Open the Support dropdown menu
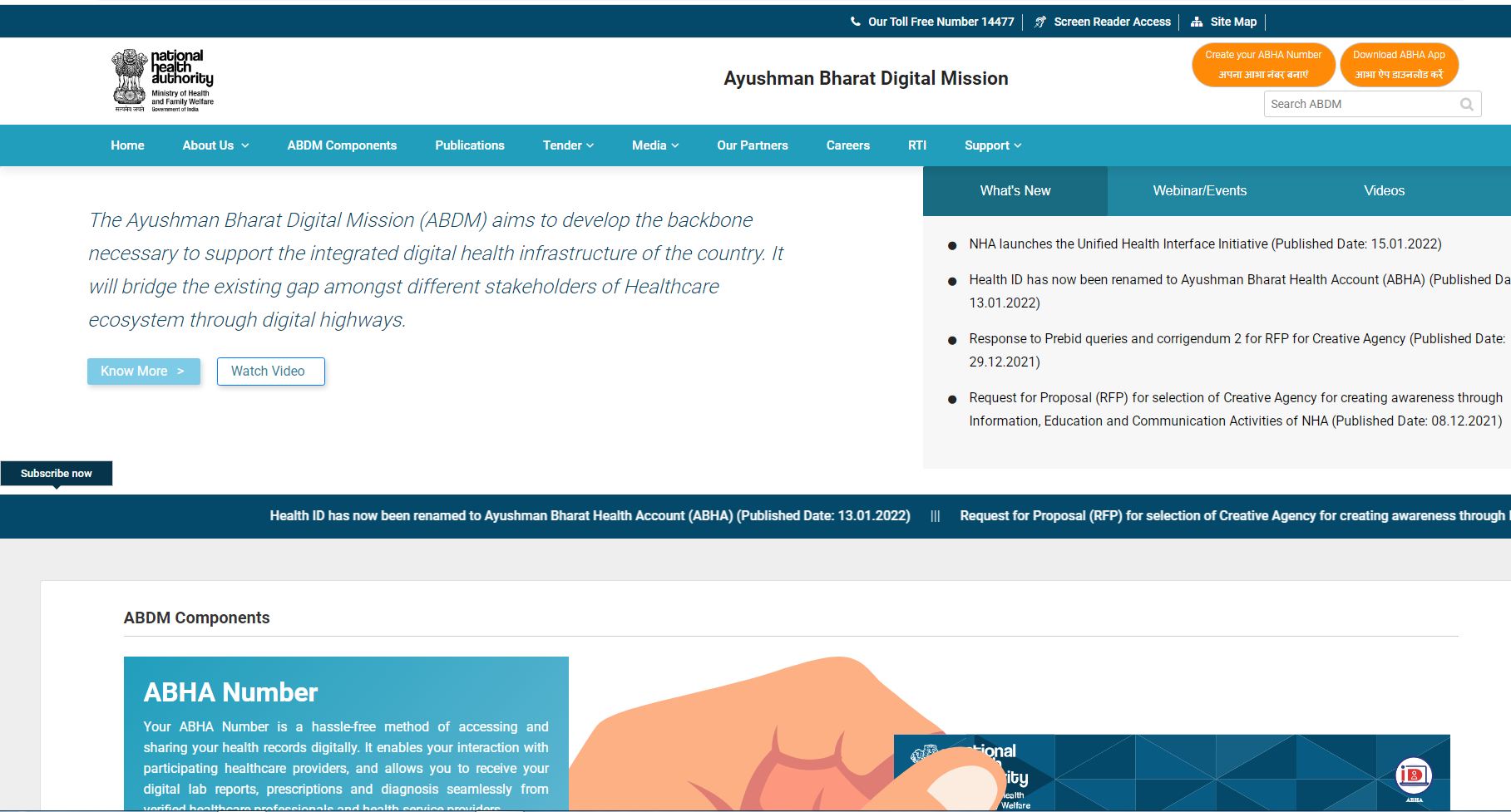 pos(992,145)
